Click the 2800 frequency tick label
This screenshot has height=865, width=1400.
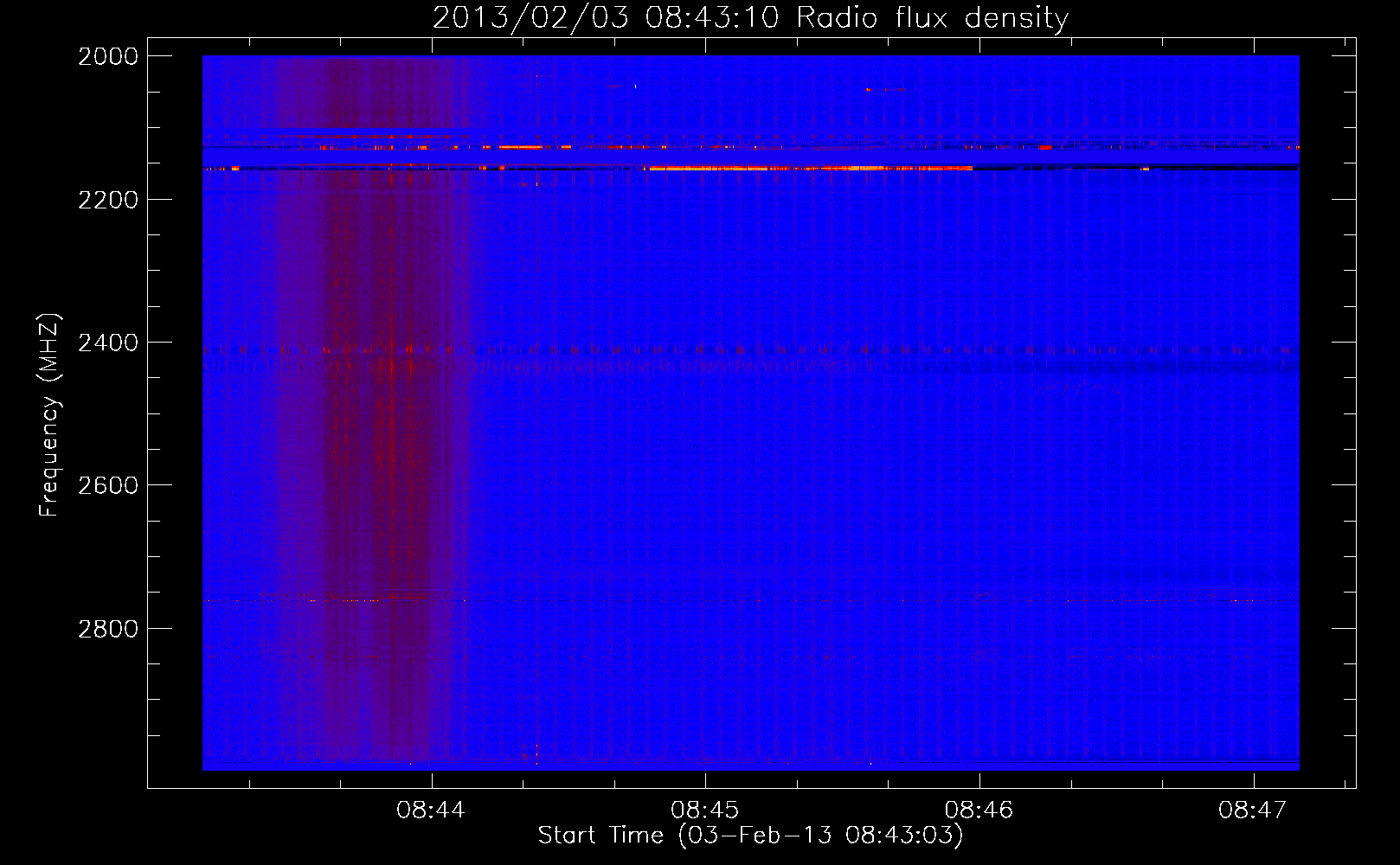tap(108, 629)
